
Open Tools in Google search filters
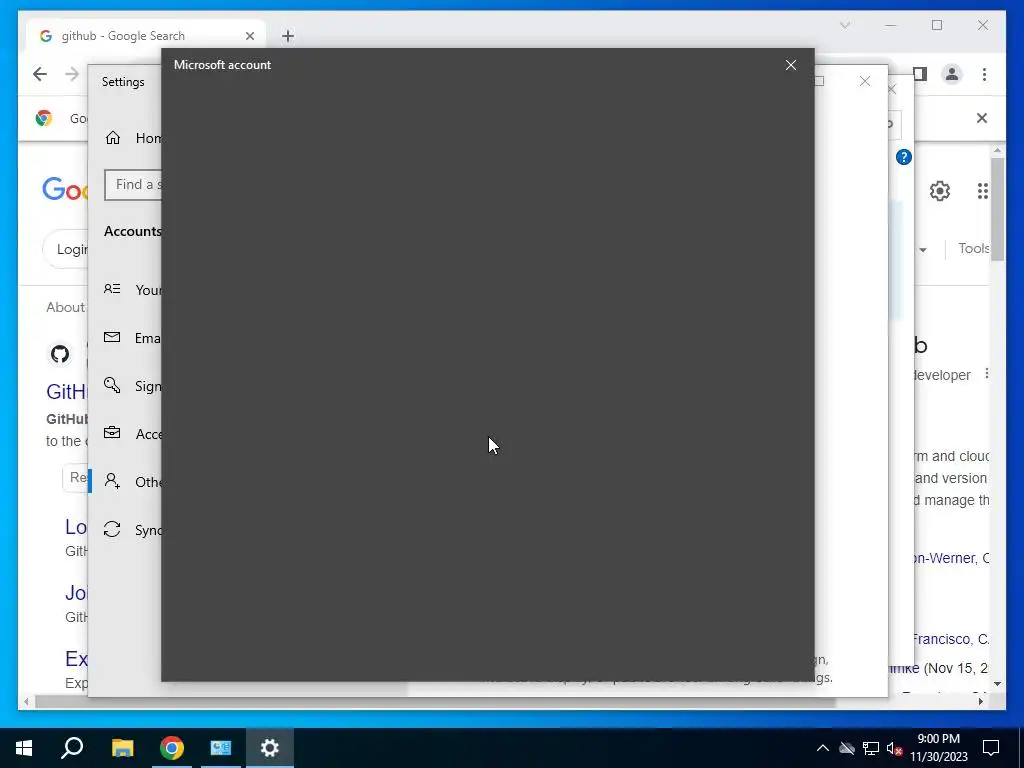[x=973, y=248]
